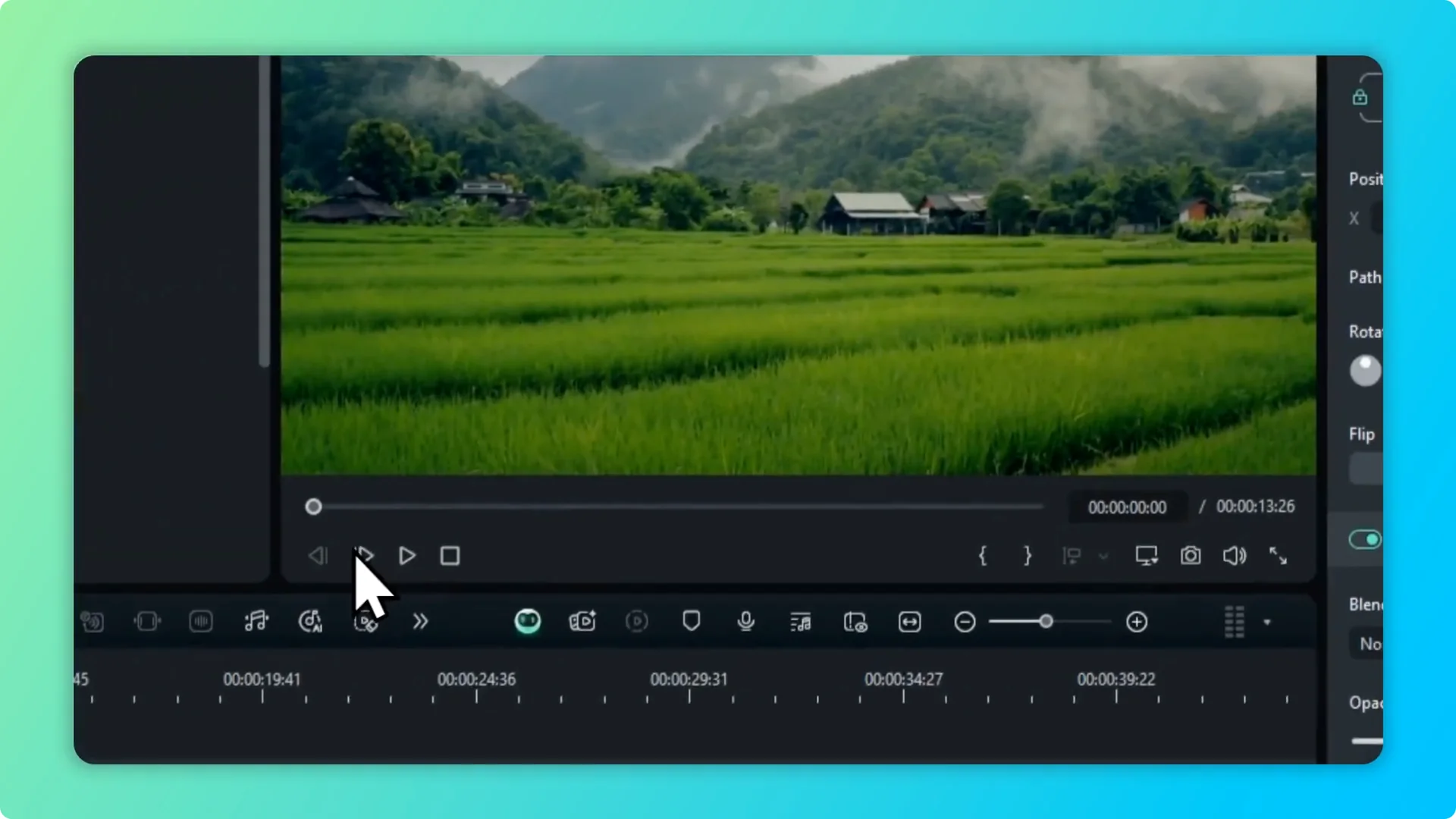The height and width of the screenshot is (819, 1456).
Task: Click the rotation dial knob
Action: [x=1365, y=371]
